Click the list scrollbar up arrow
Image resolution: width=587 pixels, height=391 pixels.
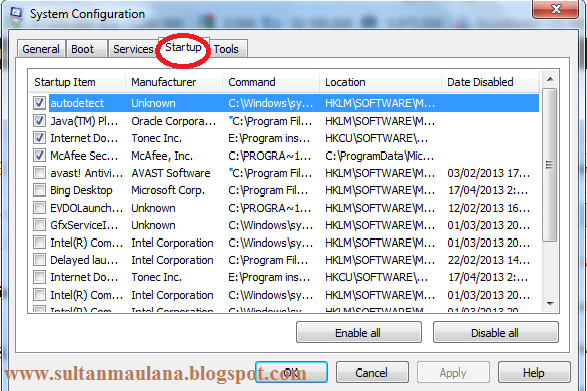point(550,79)
